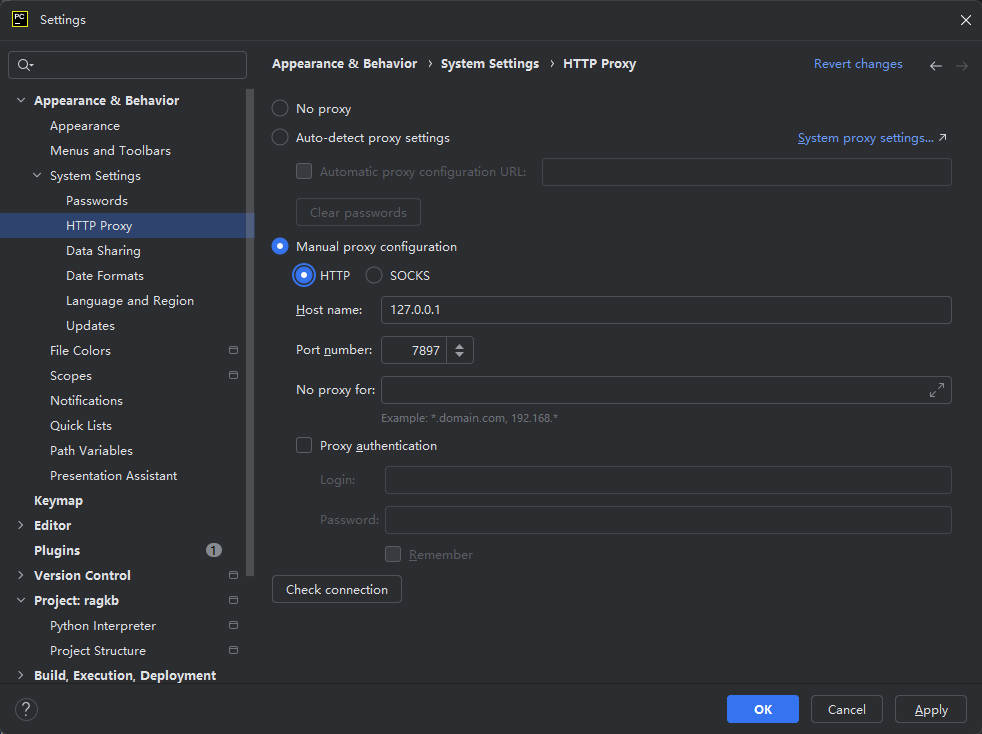Click the expand icon in No proxy for field
Viewport: 982px width, 734px height.
coord(936,390)
